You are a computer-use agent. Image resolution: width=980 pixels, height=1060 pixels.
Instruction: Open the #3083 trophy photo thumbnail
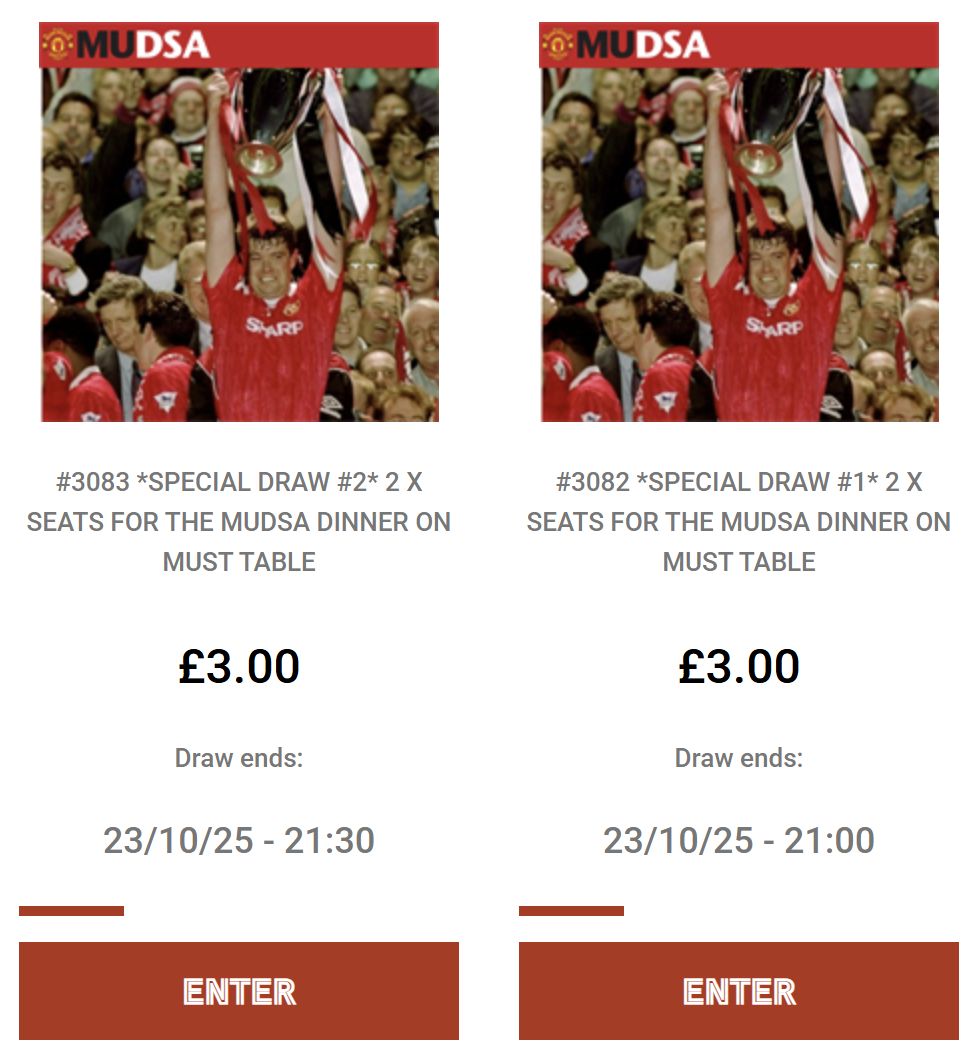click(239, 222)
